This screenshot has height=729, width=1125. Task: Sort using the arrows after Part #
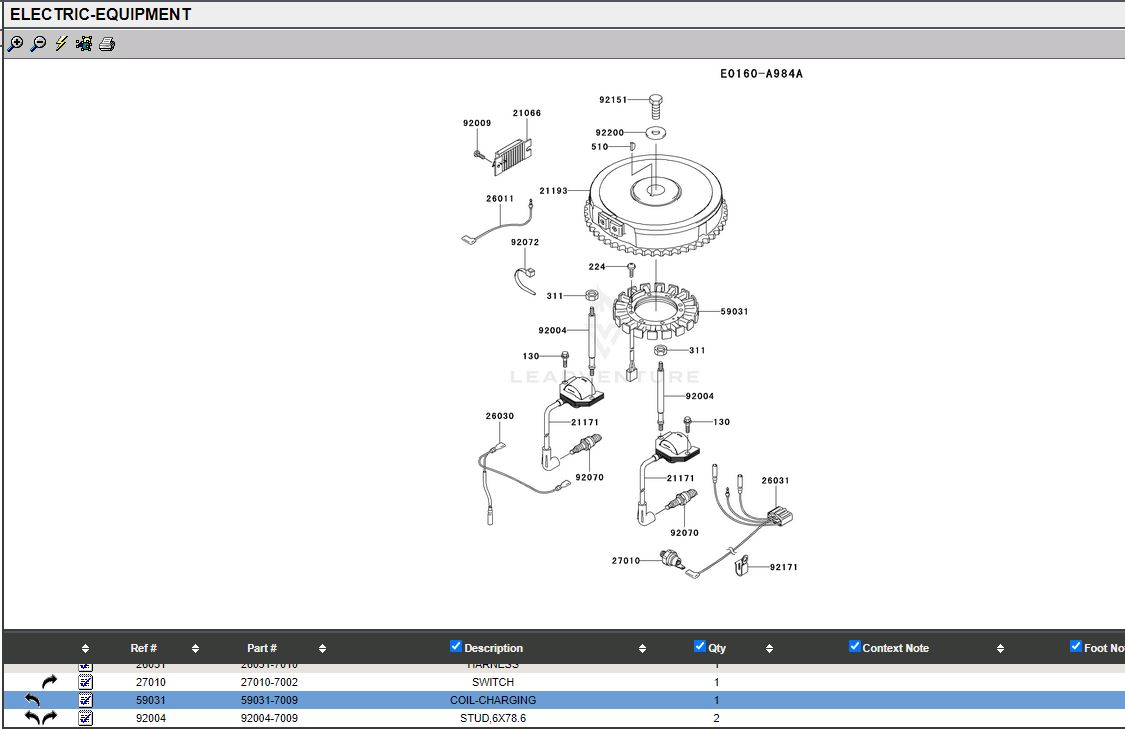tap(322, 649)
